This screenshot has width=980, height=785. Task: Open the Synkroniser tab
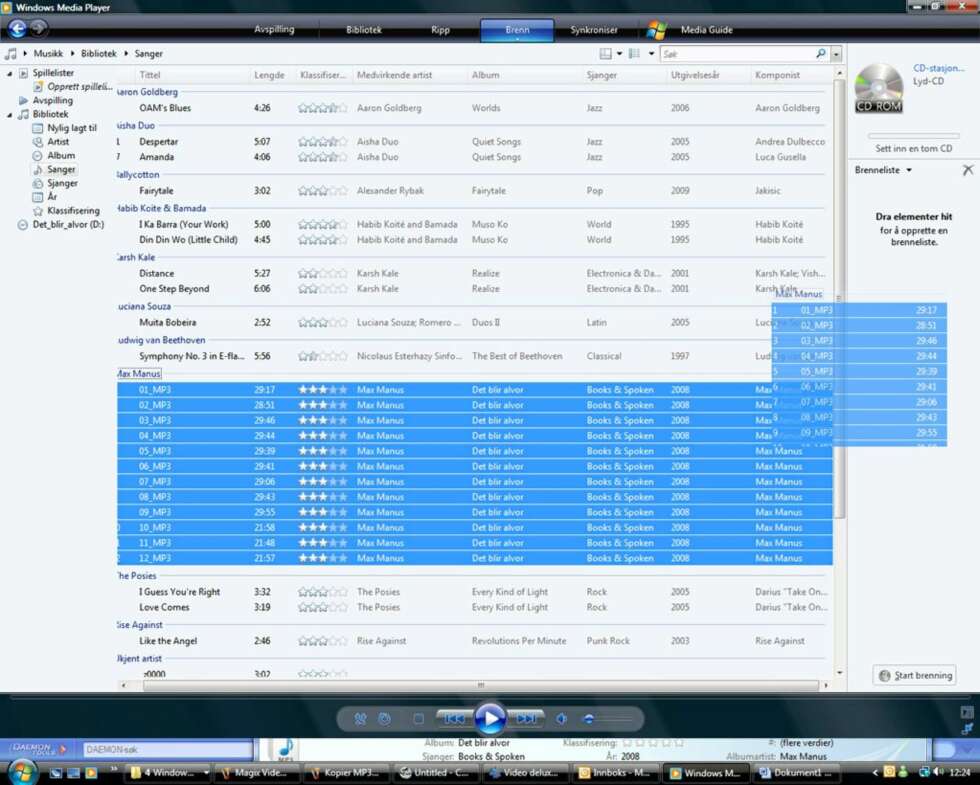coord(594,29)
